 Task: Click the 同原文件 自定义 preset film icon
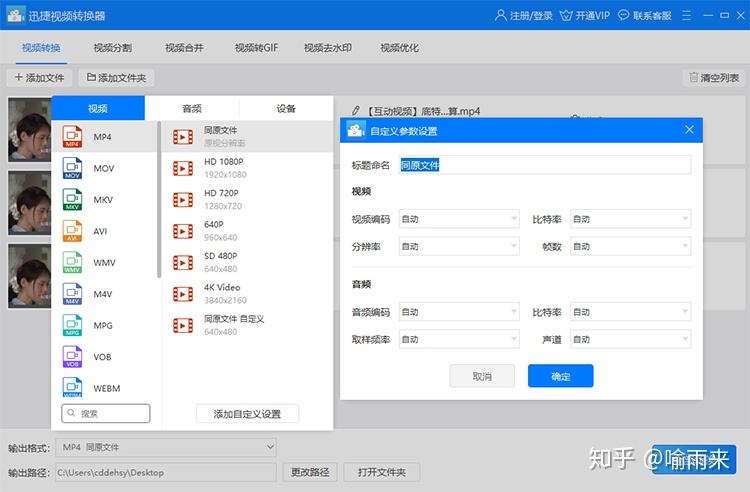183,326
